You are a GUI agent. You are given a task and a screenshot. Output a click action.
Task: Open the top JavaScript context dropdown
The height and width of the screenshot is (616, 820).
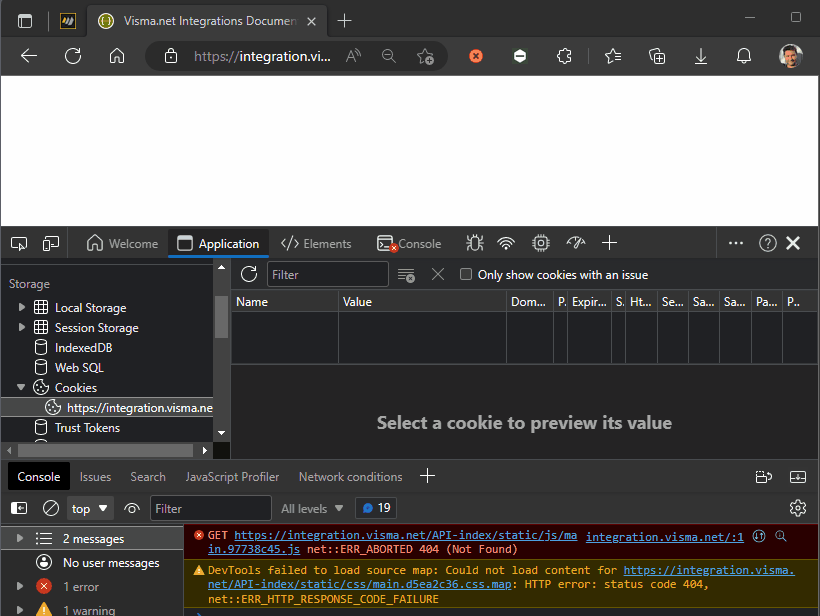tap(89, 508)
